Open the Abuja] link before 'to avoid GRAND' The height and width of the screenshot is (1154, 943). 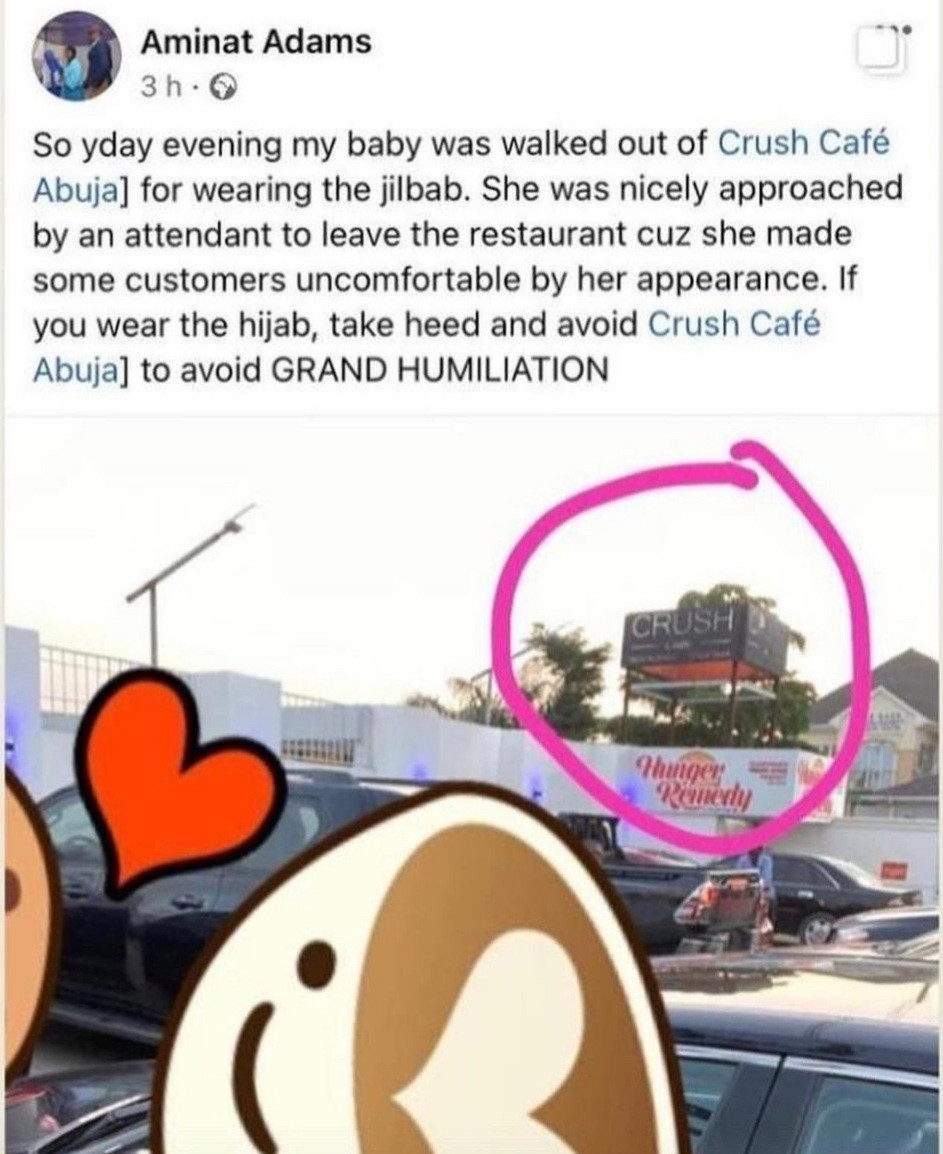pos(81,370)
